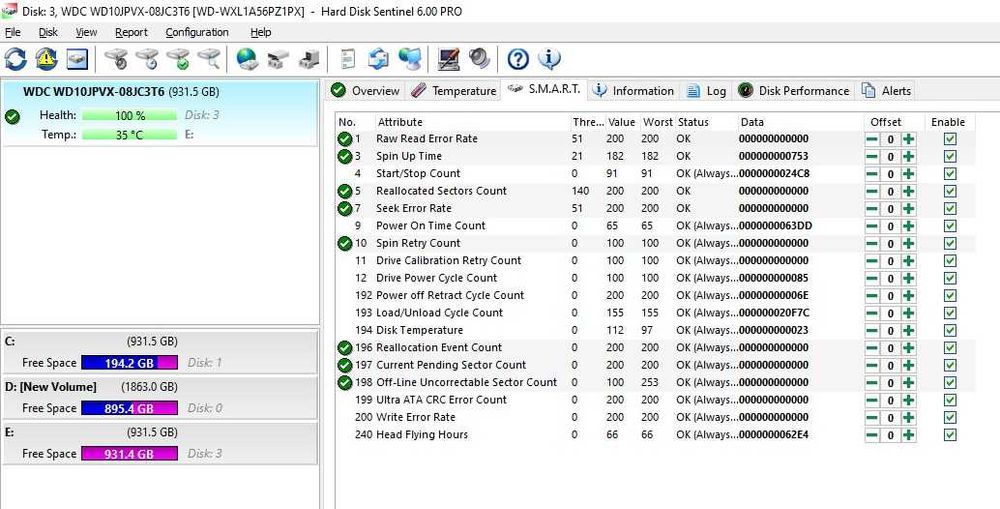Switch to the Disk Performance tab
1000x509 pixels.
click(793, 91)
